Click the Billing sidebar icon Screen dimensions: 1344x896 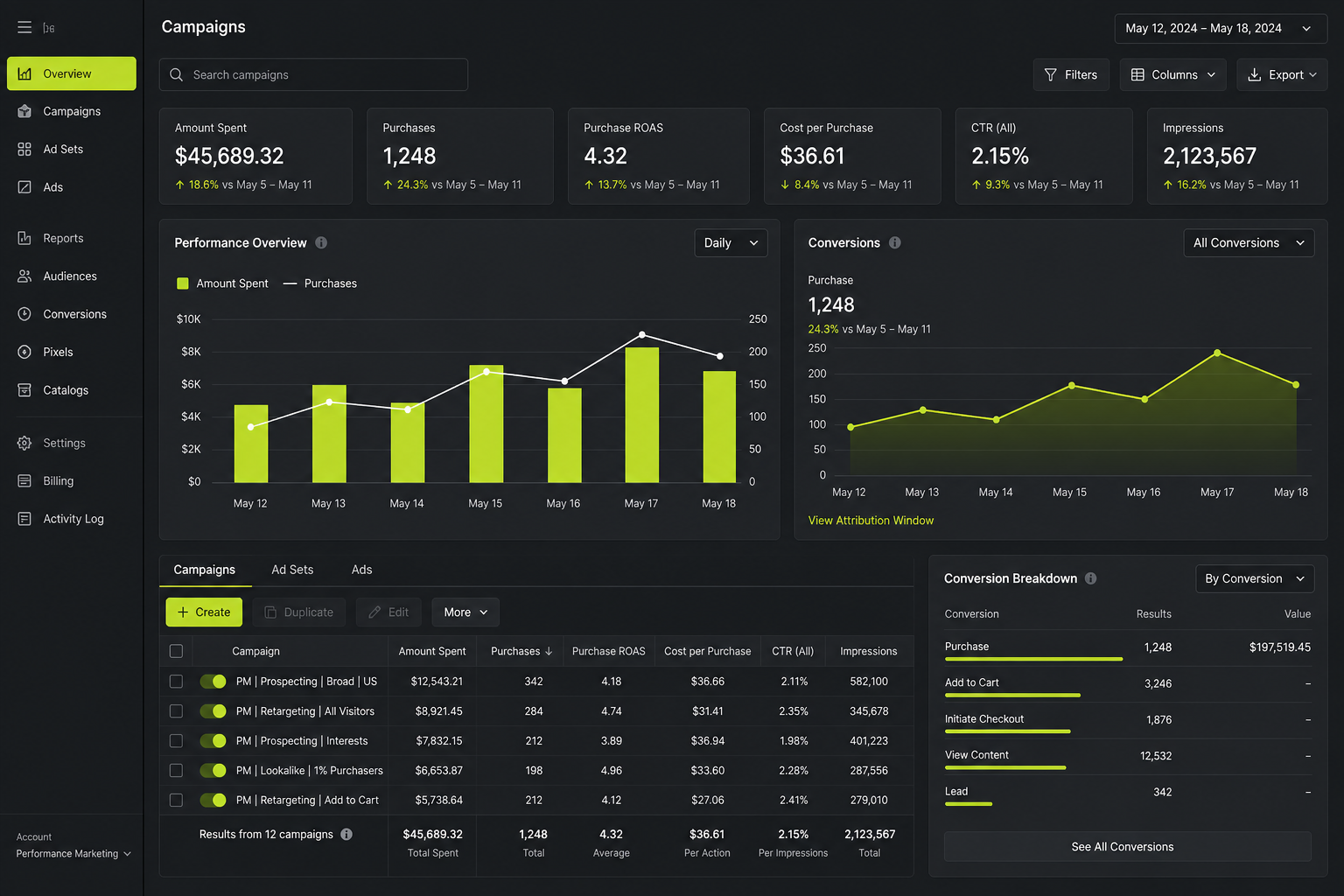point(24,481)
